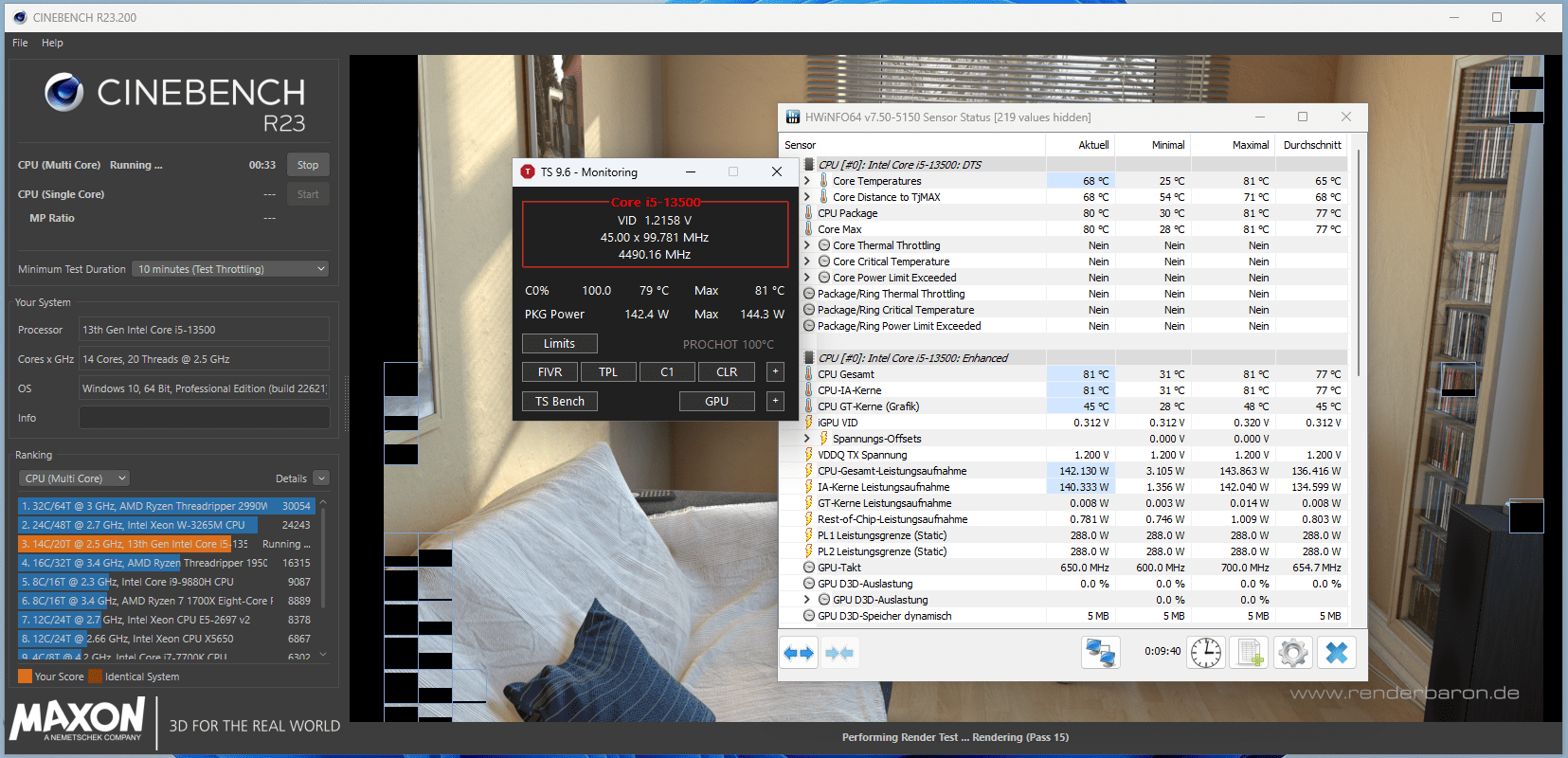Click Maxon logo in Cinebench footer
This screenshot has width=1568, height=758.
tap(78, 719)
